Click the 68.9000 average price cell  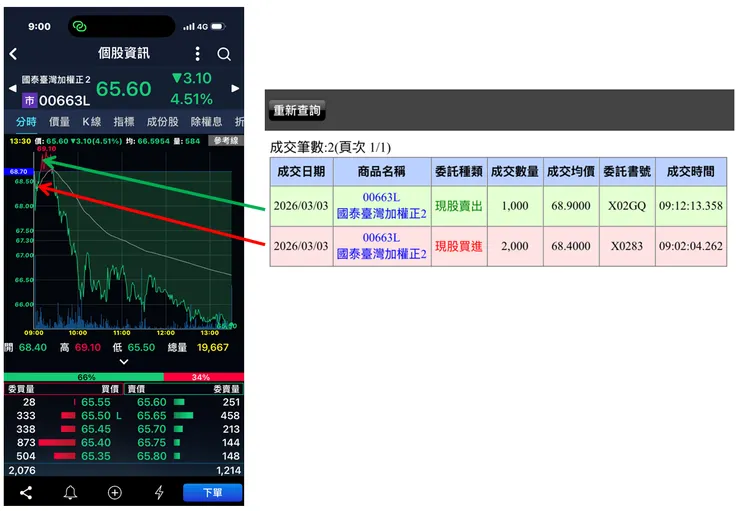[x=571, y=206]
